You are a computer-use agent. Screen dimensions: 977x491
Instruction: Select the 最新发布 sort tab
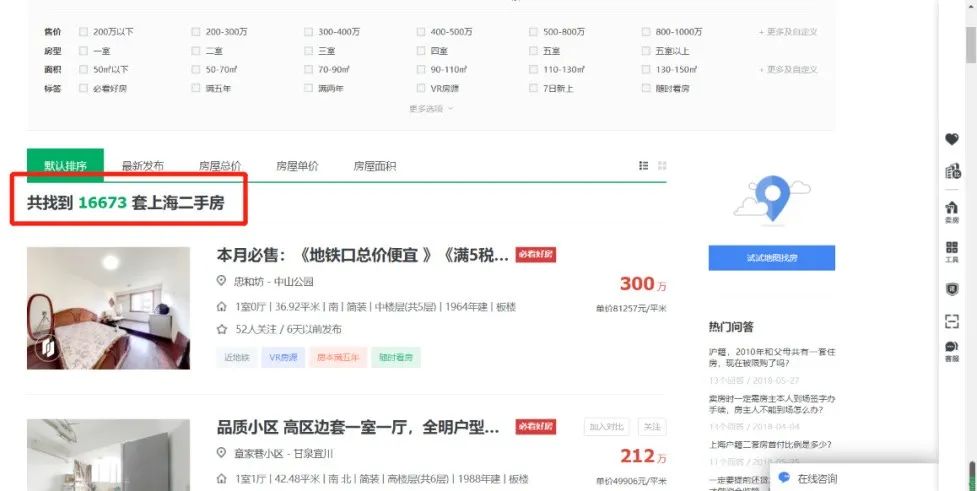pyautogui.click(x=143, y=166)
